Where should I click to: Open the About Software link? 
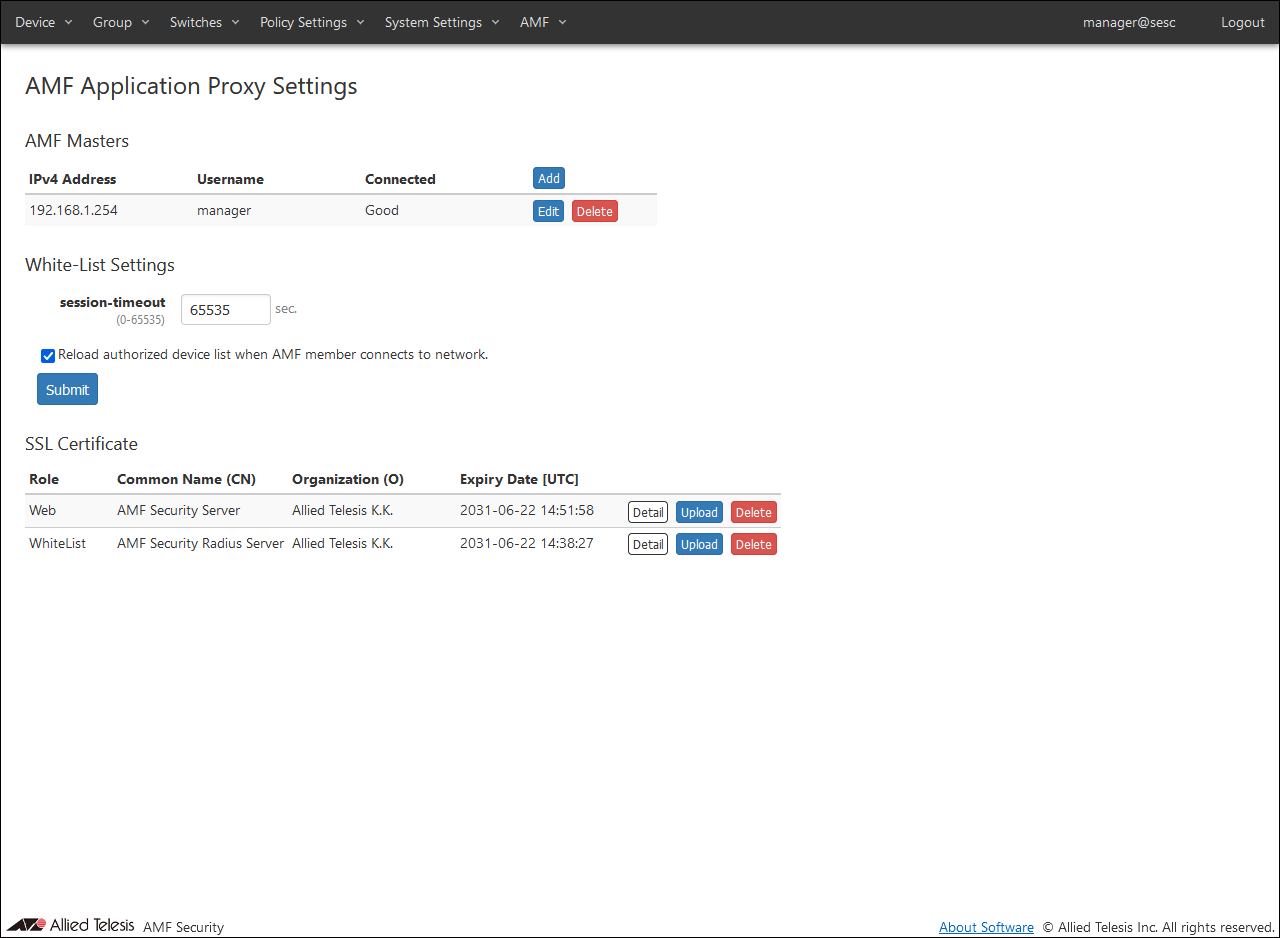(x=986, y=927)
